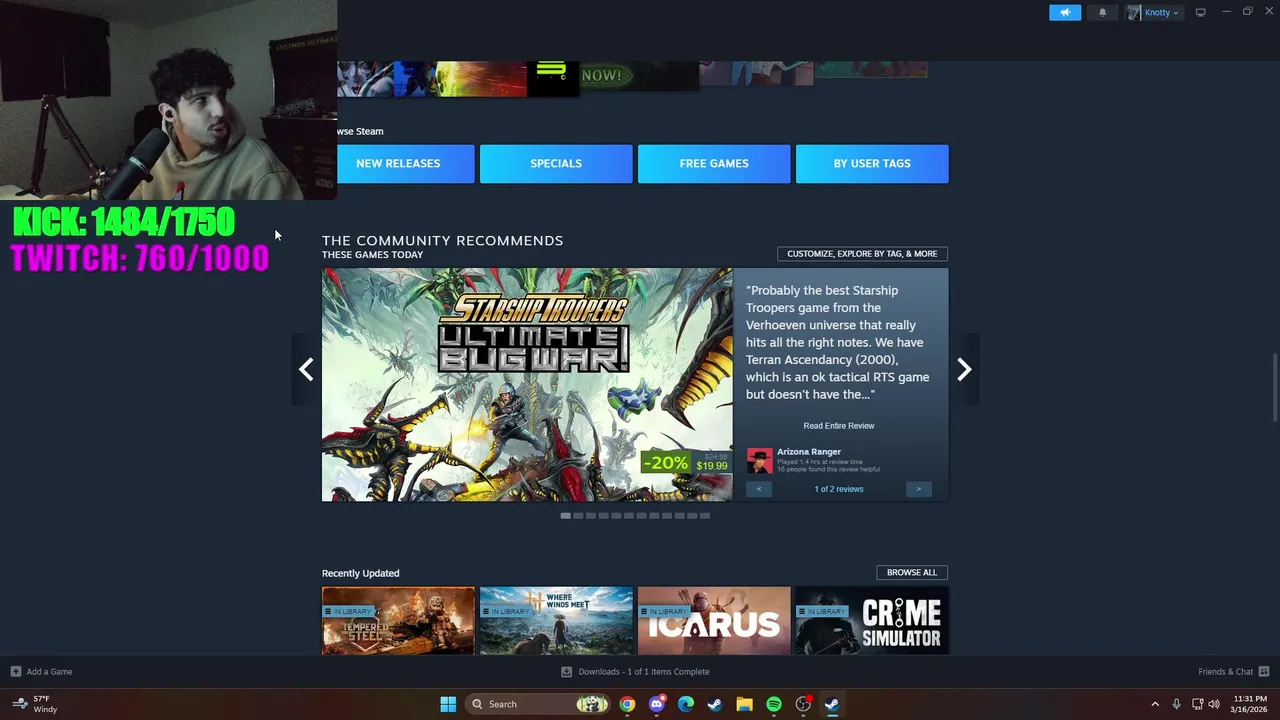Open the 11:31 PM clock and date
The height and width of the screenshot is (720, 1280).
1250,704
